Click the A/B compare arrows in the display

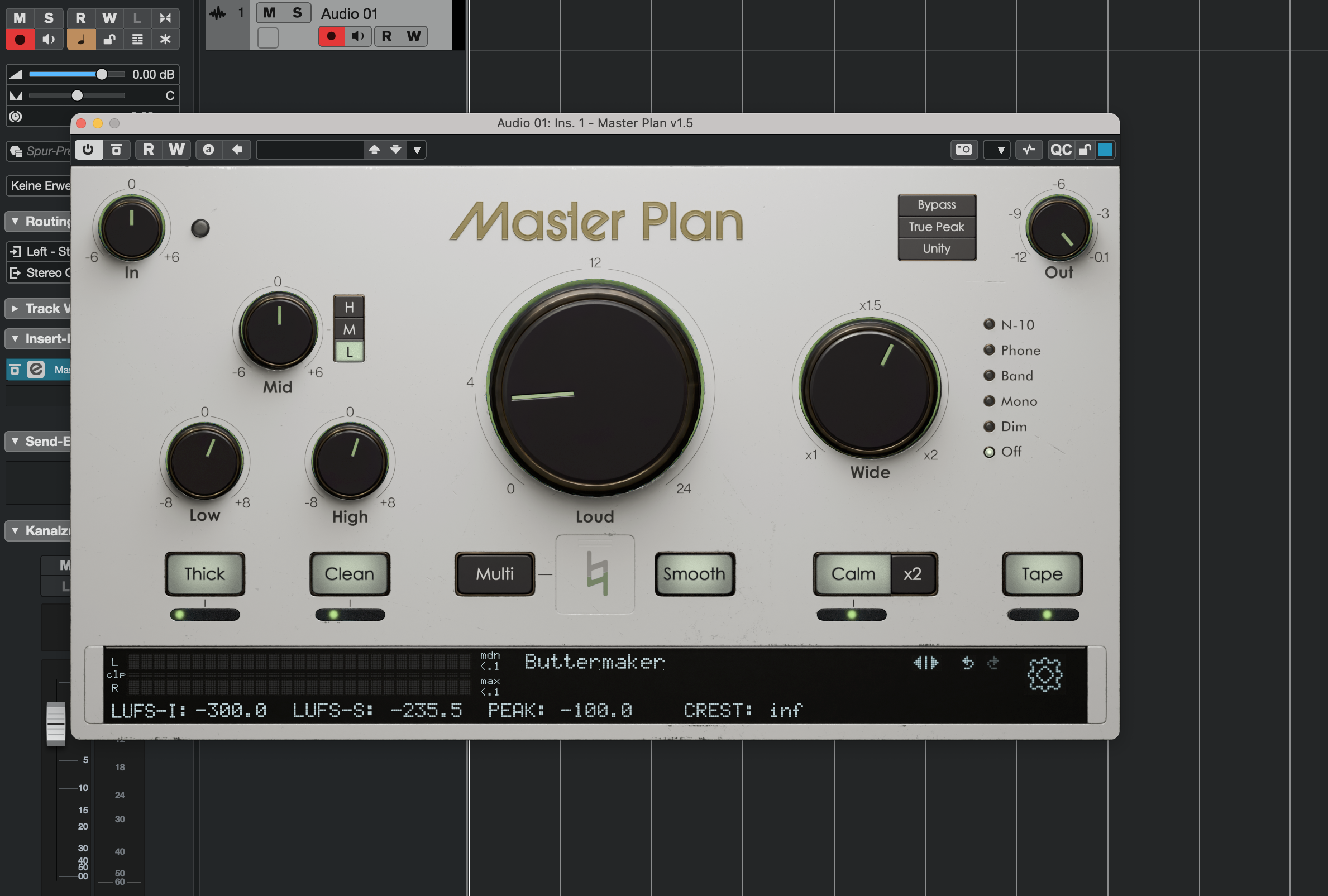coord(925,663)
